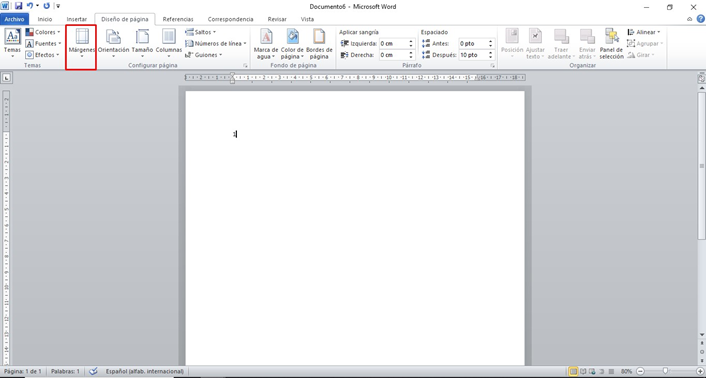Viewport: 706px width, 378px height.
Task: Select the Diseño de página tab
Action: click(x=125, y=19)
